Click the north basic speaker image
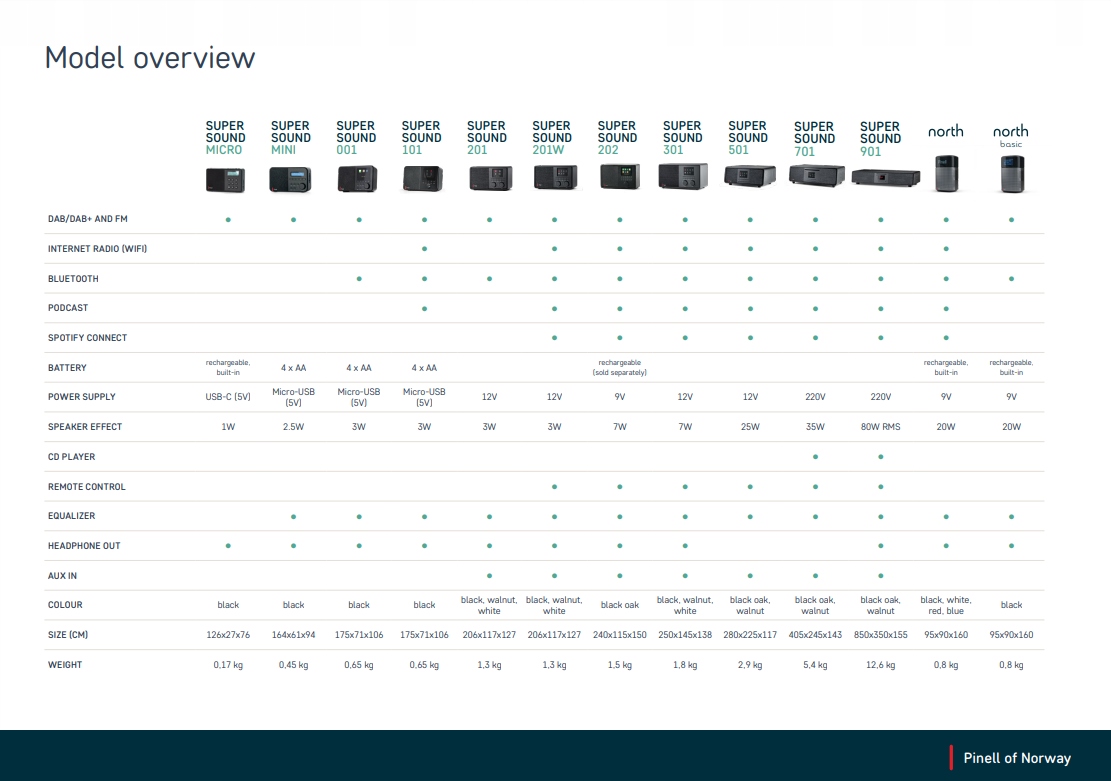Viewport: 1111px width, 781px height. tap(1011, 174)
